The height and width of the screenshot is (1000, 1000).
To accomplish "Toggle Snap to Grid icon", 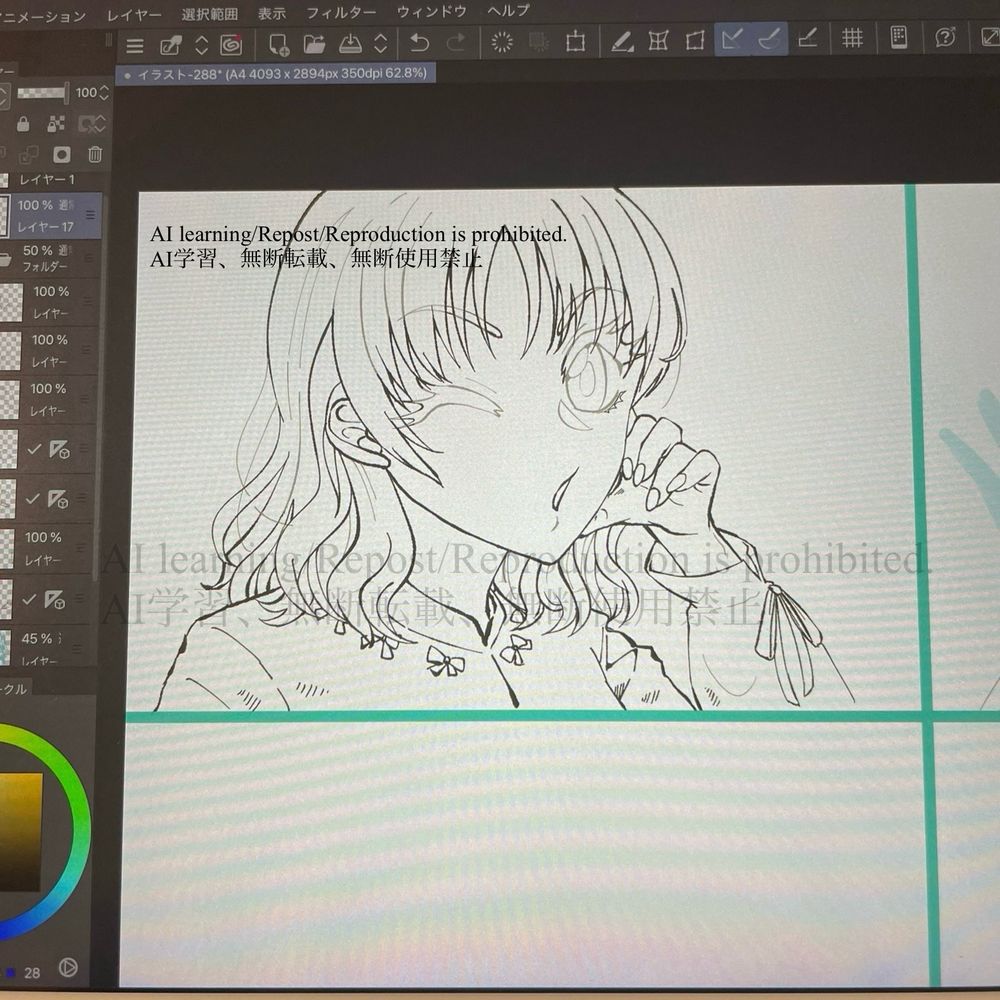I will pos(807,39).
